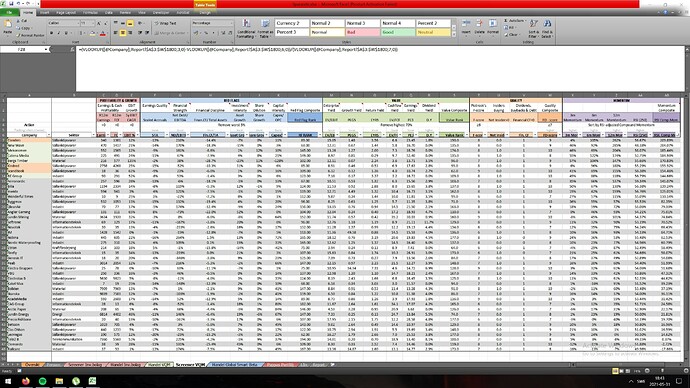Select the font color icon

(x=103, y=33)
